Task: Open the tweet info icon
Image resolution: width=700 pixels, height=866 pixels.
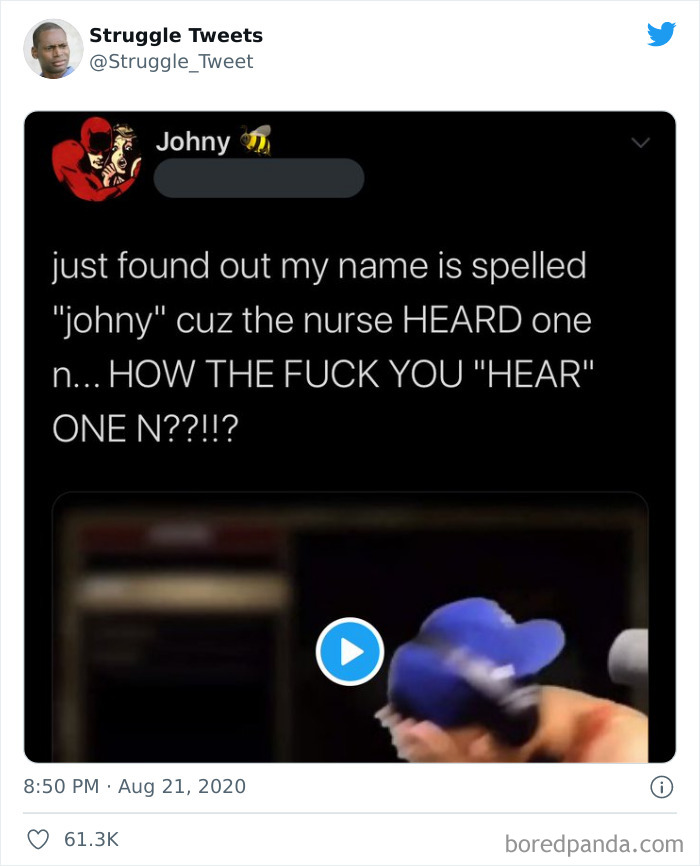Action: click(x=661, y=787)
